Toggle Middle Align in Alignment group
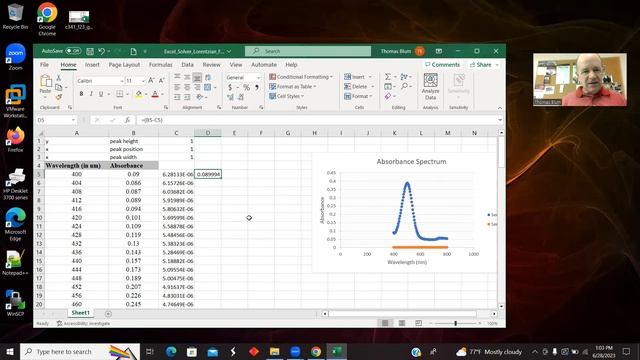 click(x=187, y=77)
